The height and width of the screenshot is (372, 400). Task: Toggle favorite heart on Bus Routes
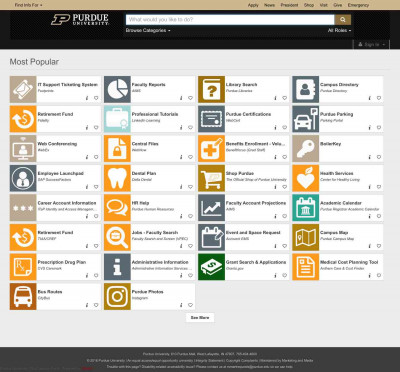(96, 305)
